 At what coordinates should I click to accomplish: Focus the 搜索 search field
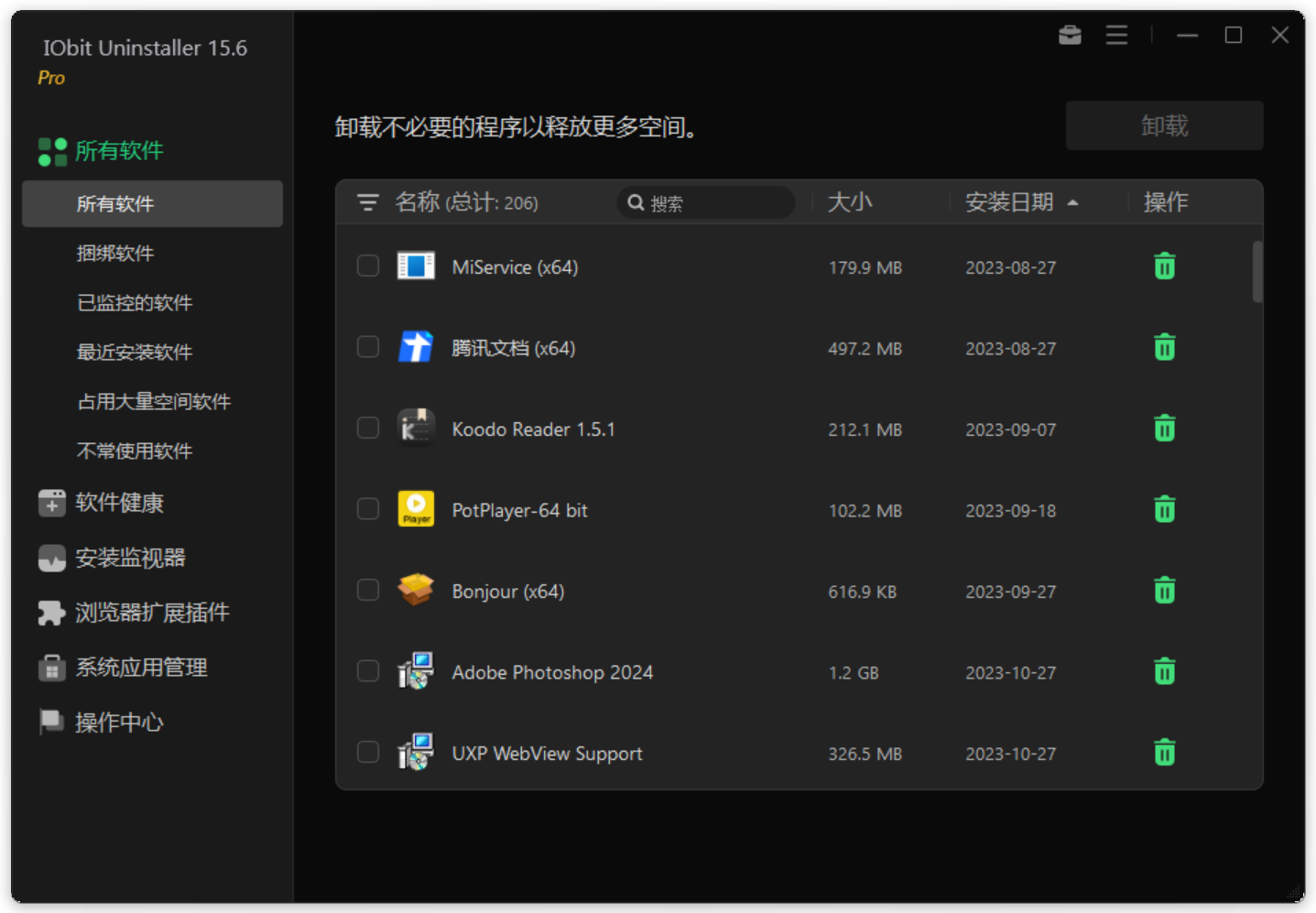(706, 202)
